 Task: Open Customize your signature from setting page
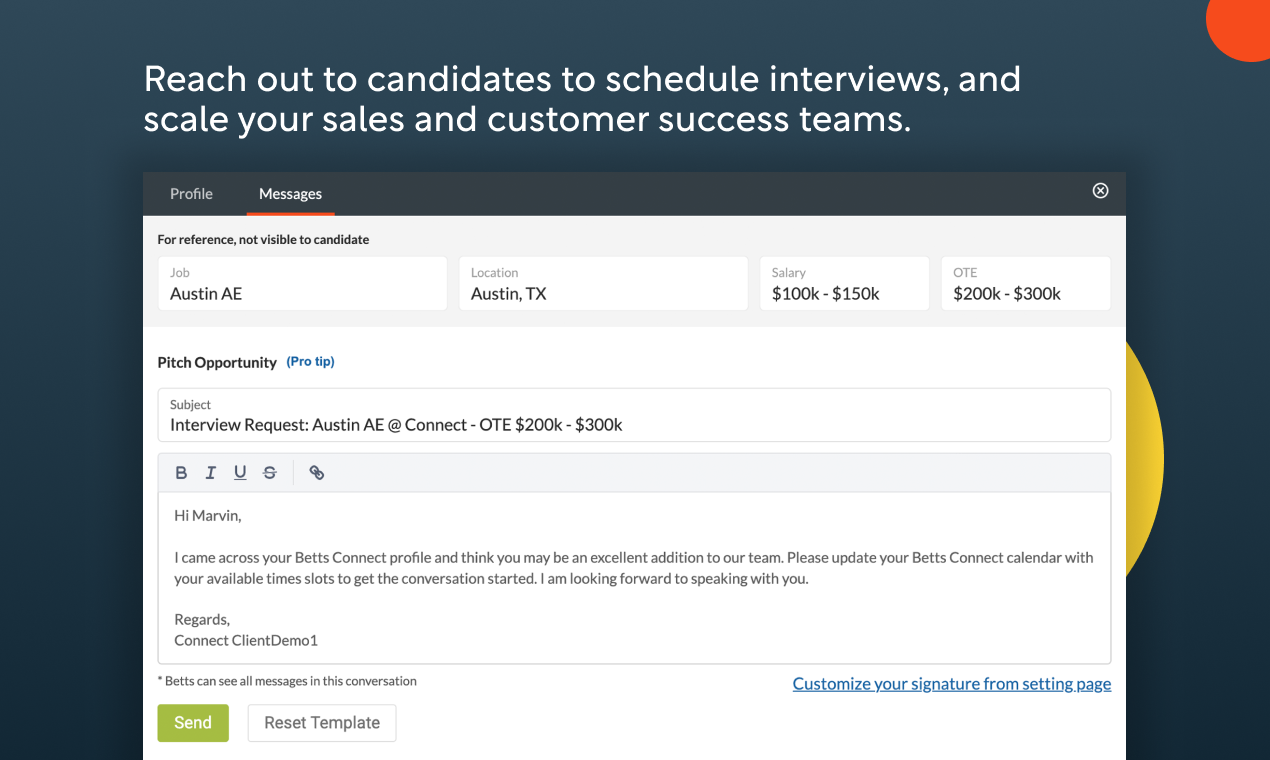(x=952, y=684)
